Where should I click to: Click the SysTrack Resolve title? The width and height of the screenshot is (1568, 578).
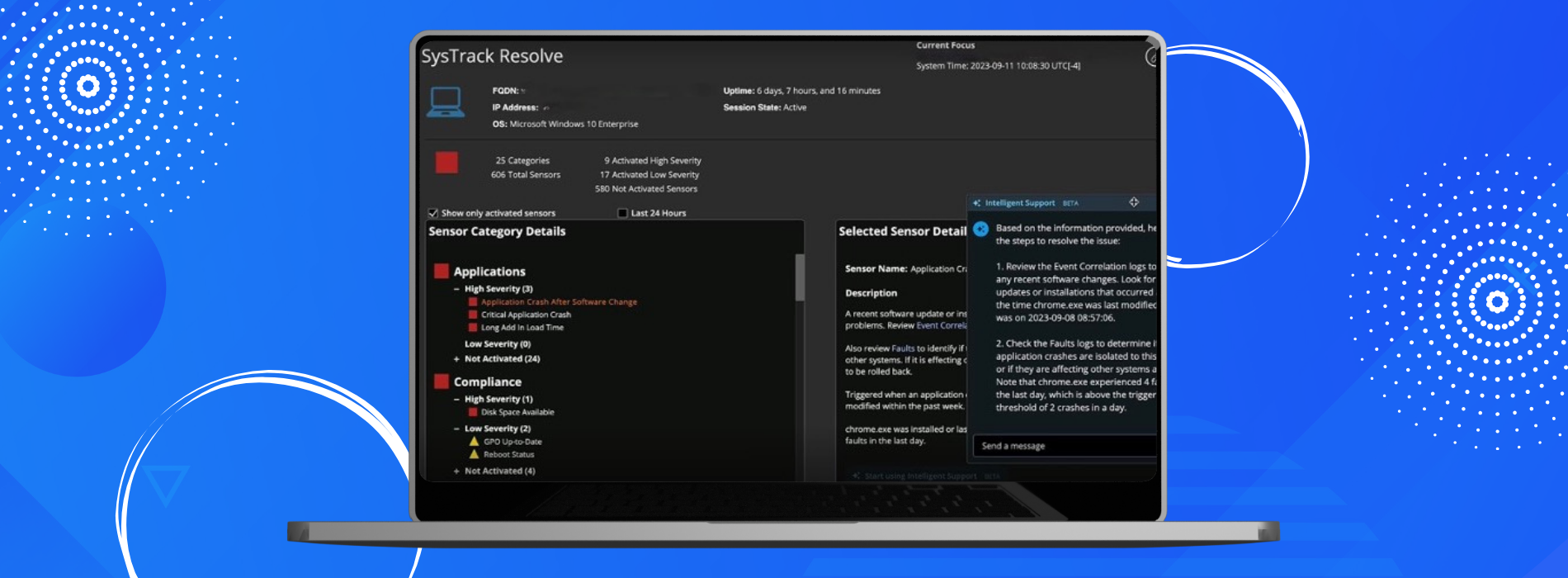pyautogui.click(x=492, y=56)
